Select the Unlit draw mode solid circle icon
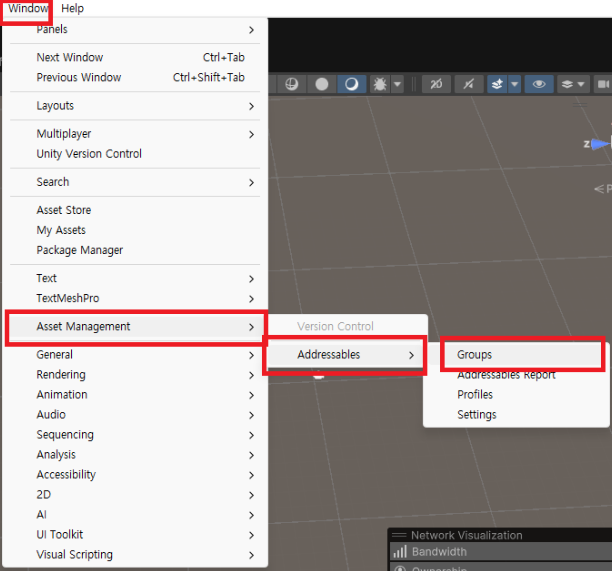The height and width of the screenshot is (571, 612). 322,84
